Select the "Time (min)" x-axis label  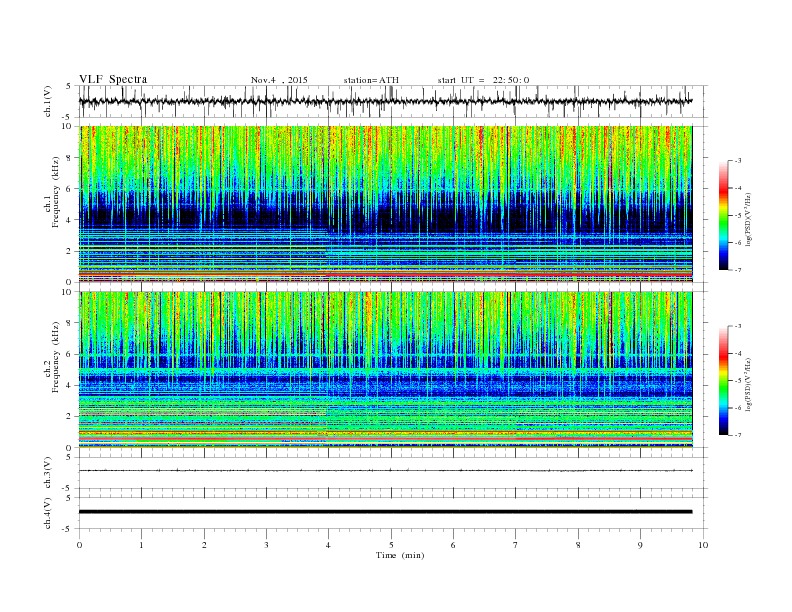[x=400, y=555]
